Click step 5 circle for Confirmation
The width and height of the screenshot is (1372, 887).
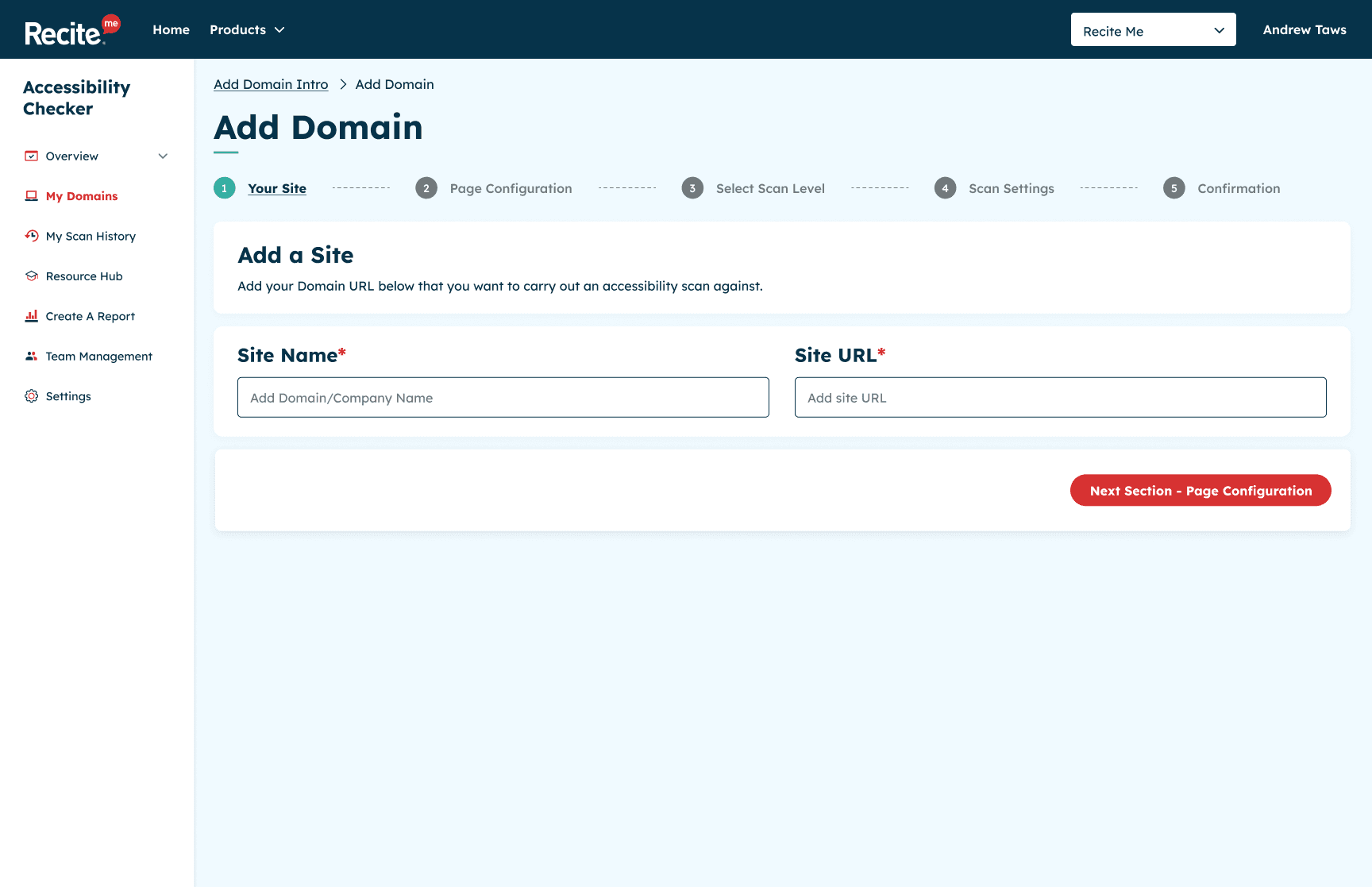coord(1174,188)
